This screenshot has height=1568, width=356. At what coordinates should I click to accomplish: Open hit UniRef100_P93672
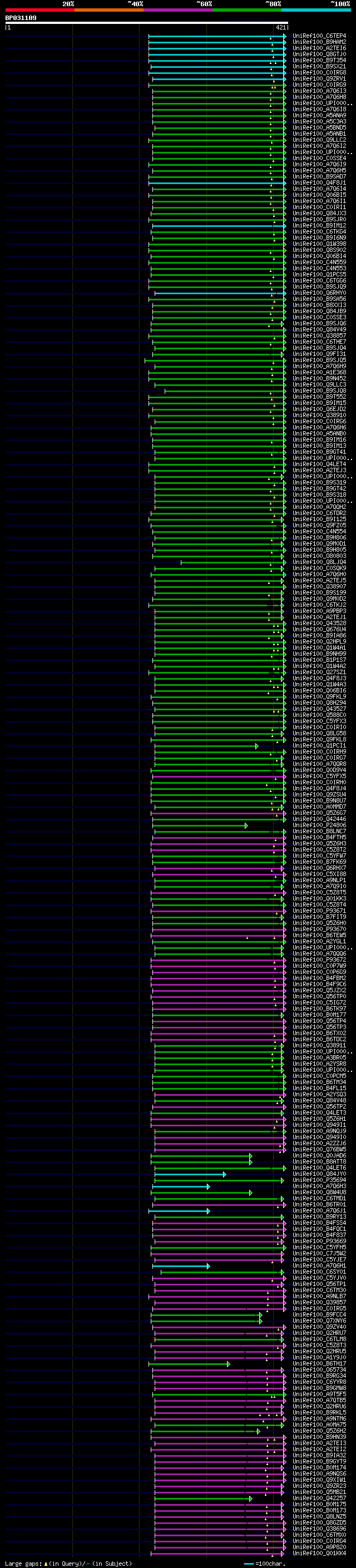click(x=319, y=959)
